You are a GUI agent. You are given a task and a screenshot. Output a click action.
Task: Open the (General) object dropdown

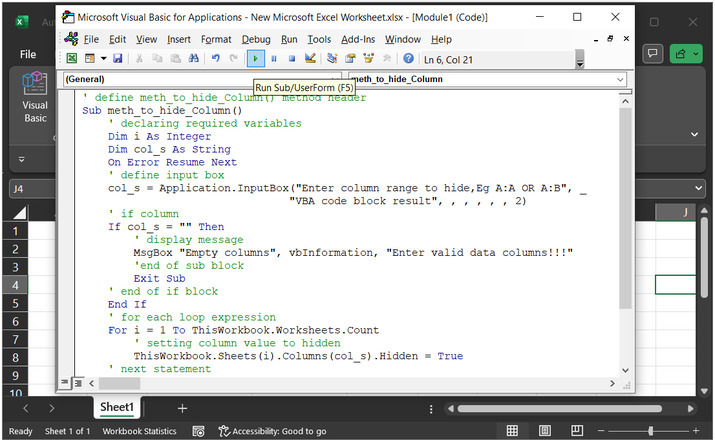coord(202,79)
